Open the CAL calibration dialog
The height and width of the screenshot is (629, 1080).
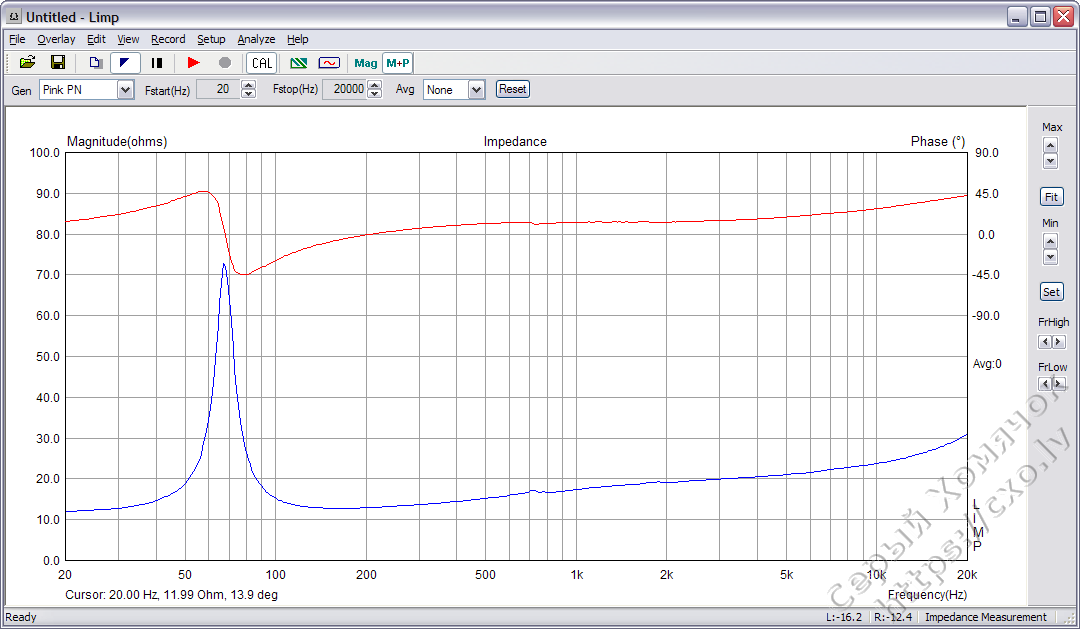(x=260, y=62)
